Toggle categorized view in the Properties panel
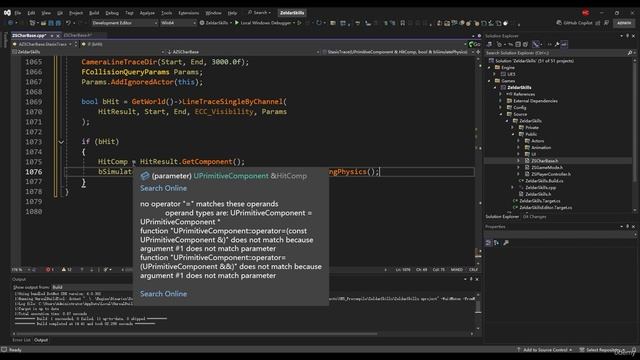The image size is (640, 360). tap(489, 243)
